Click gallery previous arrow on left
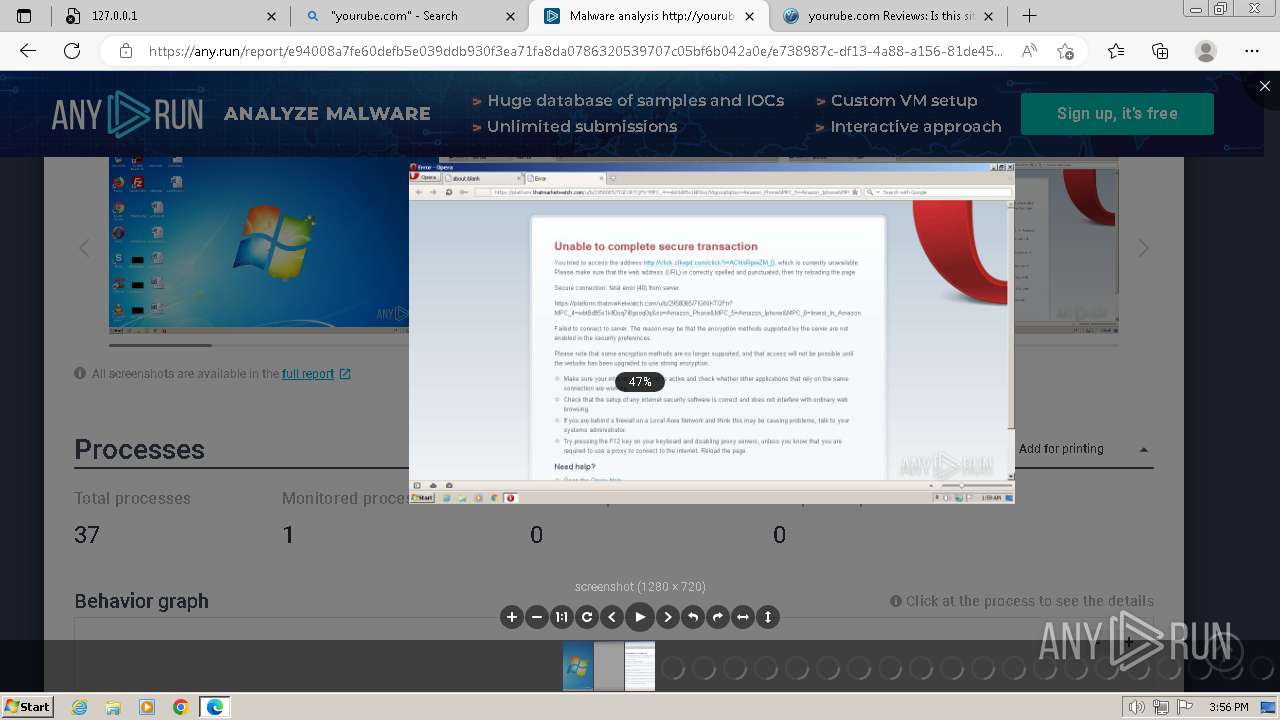The image size is (1280, 720). [x=84, y=248]
